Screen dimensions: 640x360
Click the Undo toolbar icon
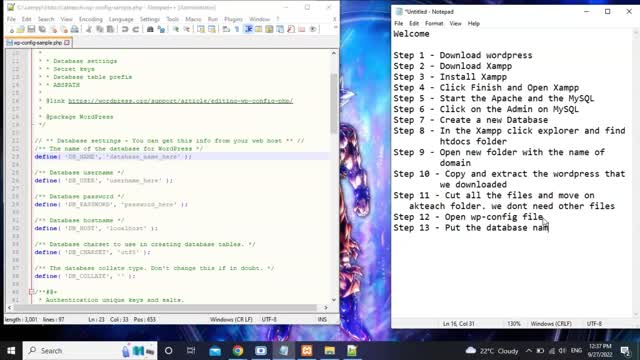coord(125,29)
